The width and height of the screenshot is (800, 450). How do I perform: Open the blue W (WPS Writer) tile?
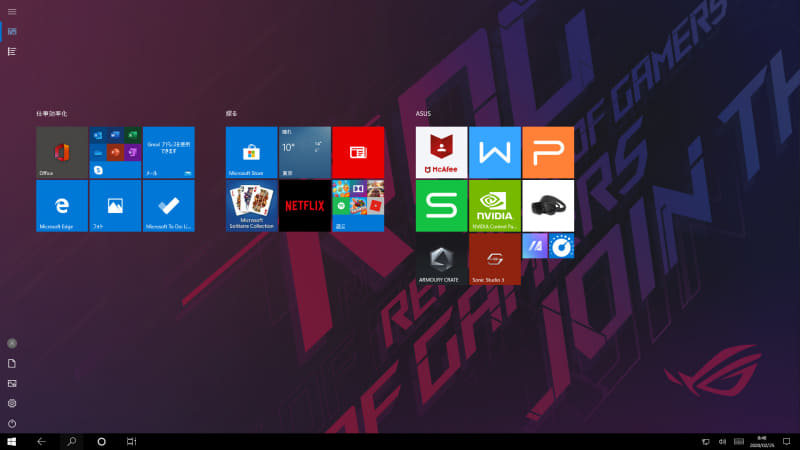[x=495, y=152]
